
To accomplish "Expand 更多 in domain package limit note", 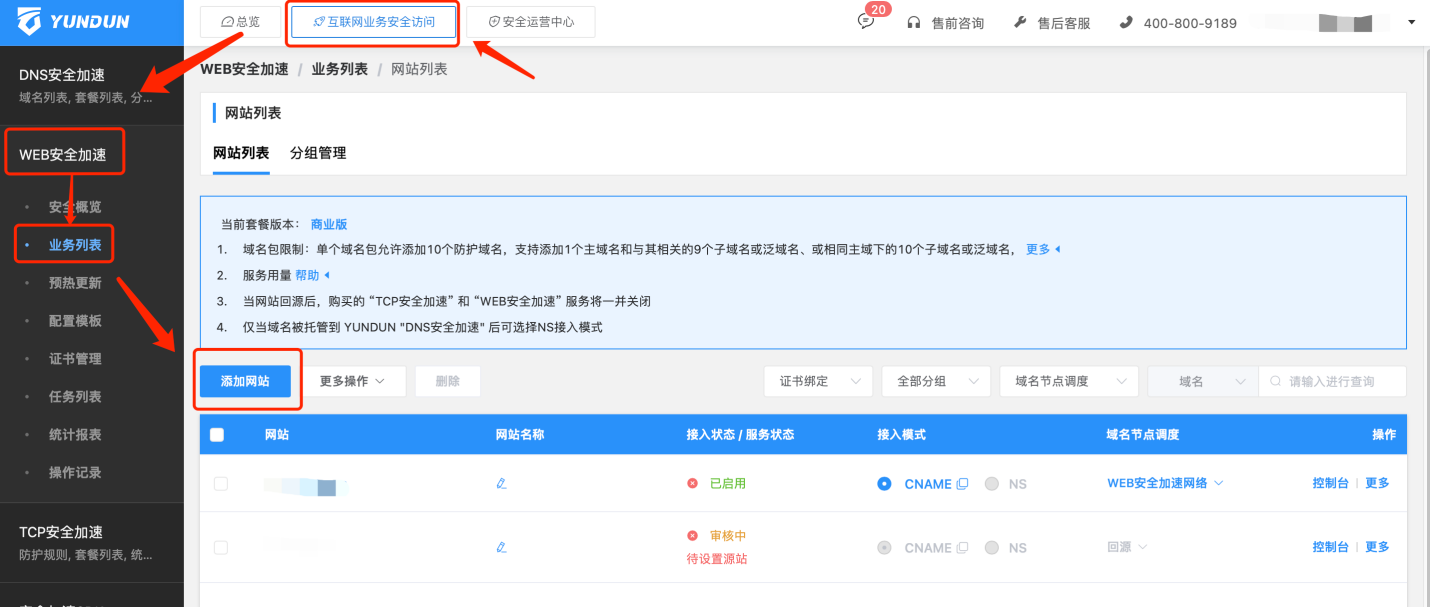I will 1043,249.
